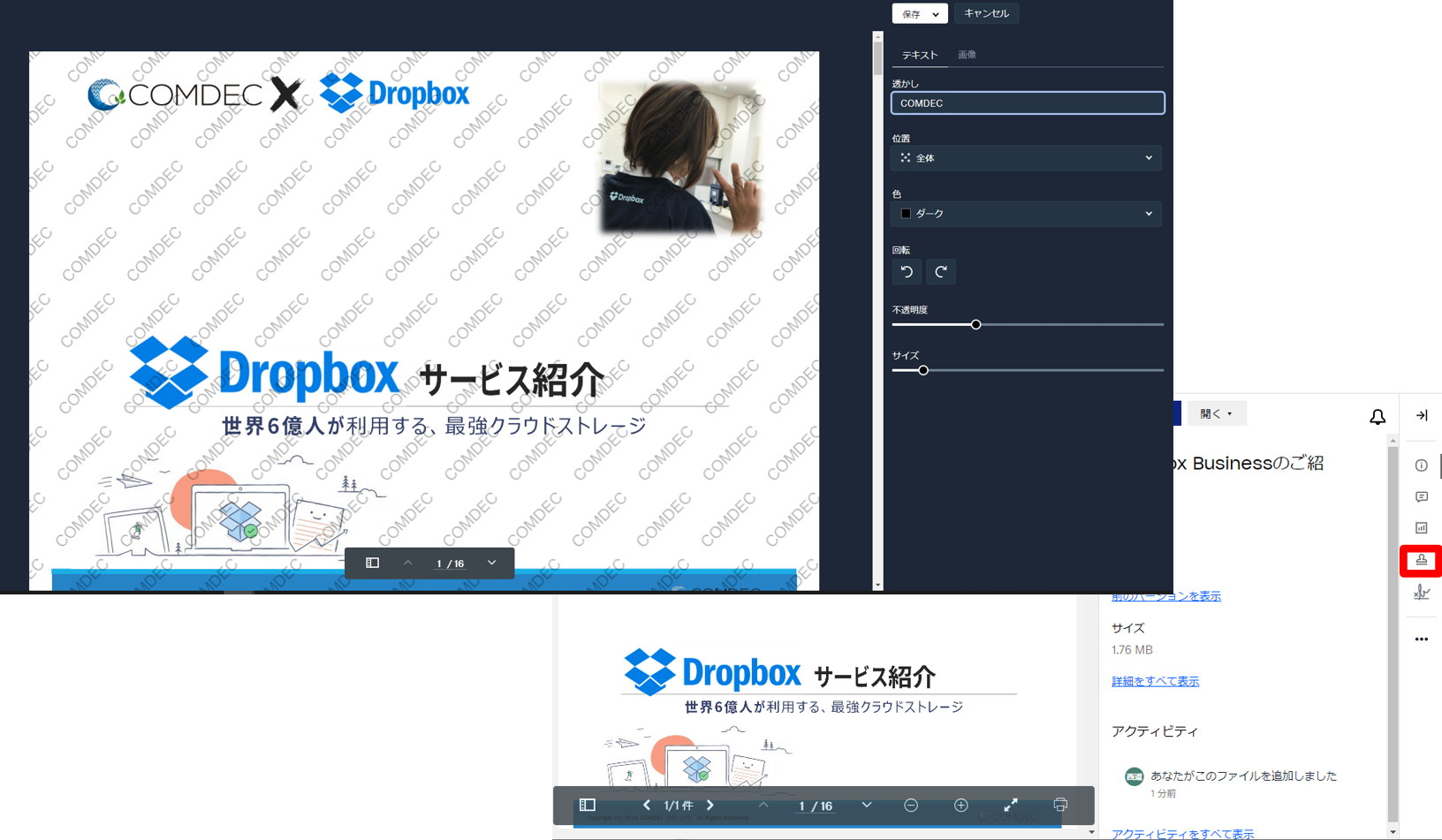Open the comments panel icon
This screenshot has height=840, width=1442.
pos(1422,497)
